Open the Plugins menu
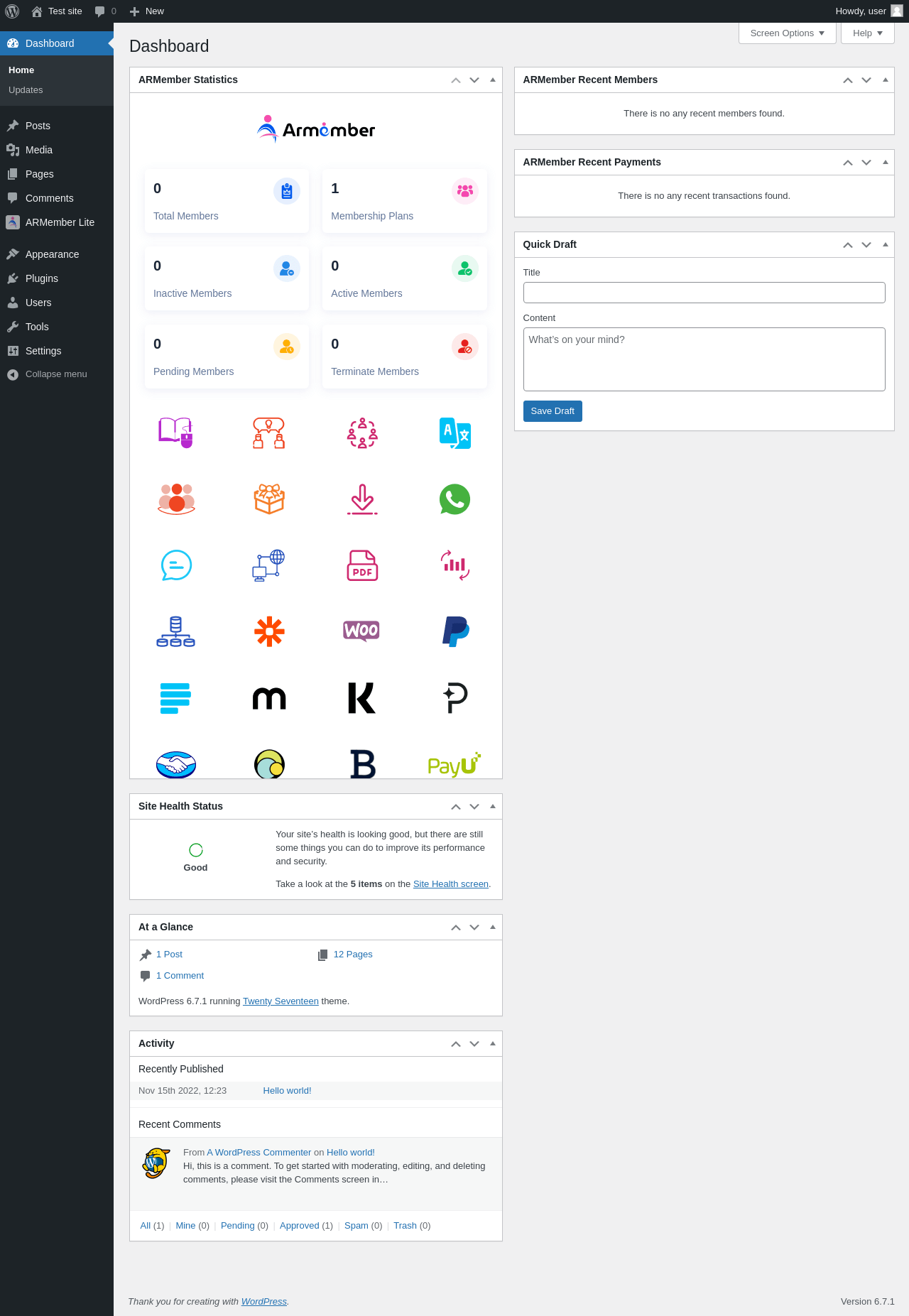This screenshot has width=909, height=1316. 57,278
